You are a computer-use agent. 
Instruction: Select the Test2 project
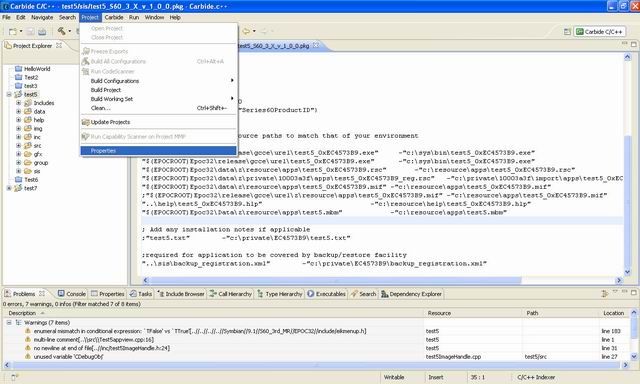coord(31,78)
